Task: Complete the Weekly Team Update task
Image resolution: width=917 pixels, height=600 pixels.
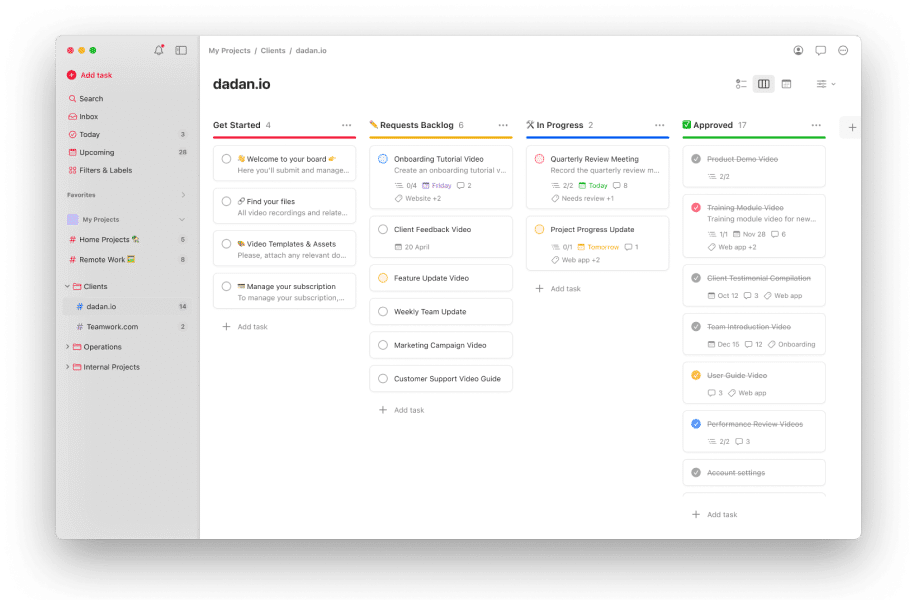Action: [382, 312]
